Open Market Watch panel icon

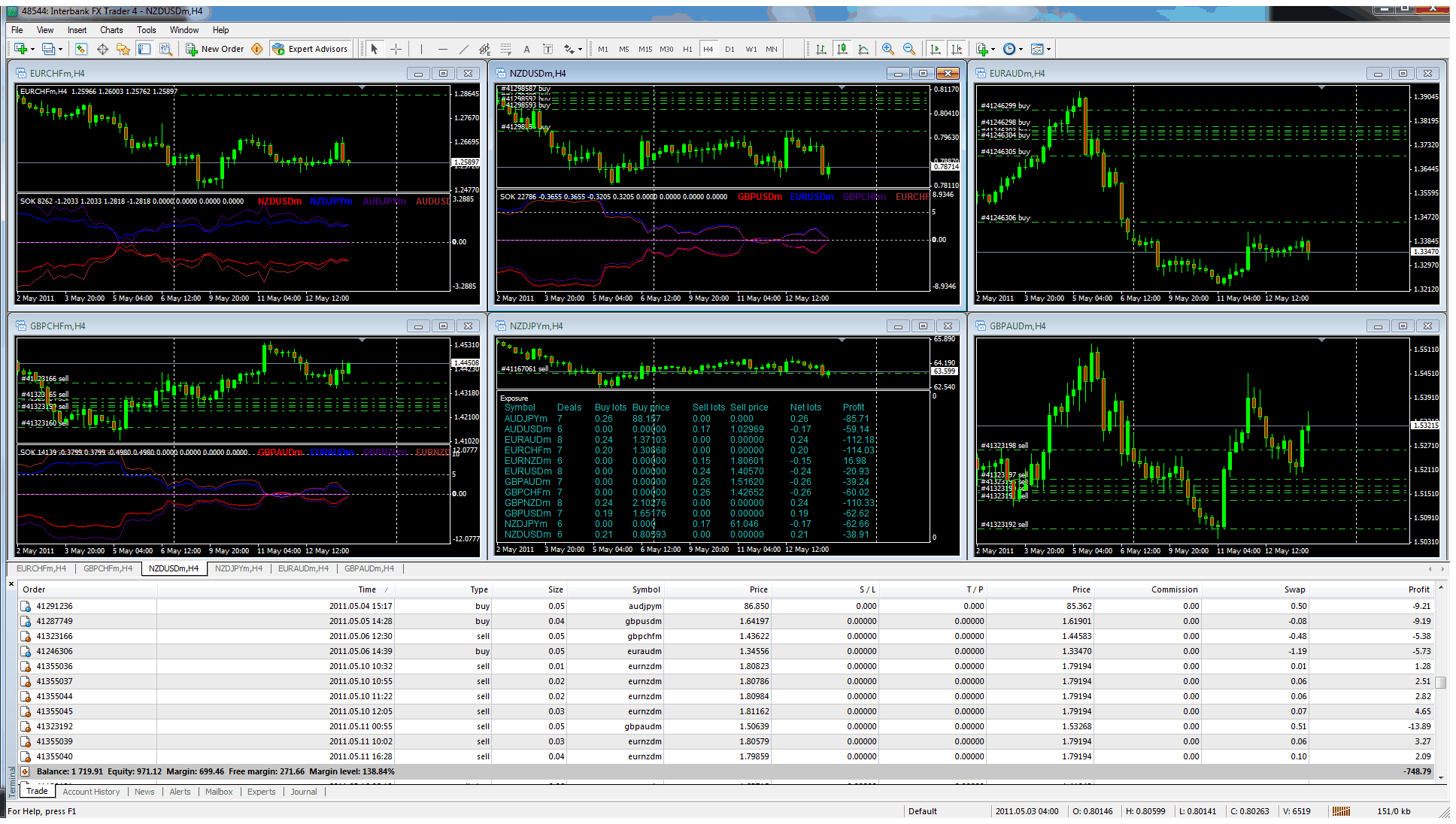[x=81, y=49]
